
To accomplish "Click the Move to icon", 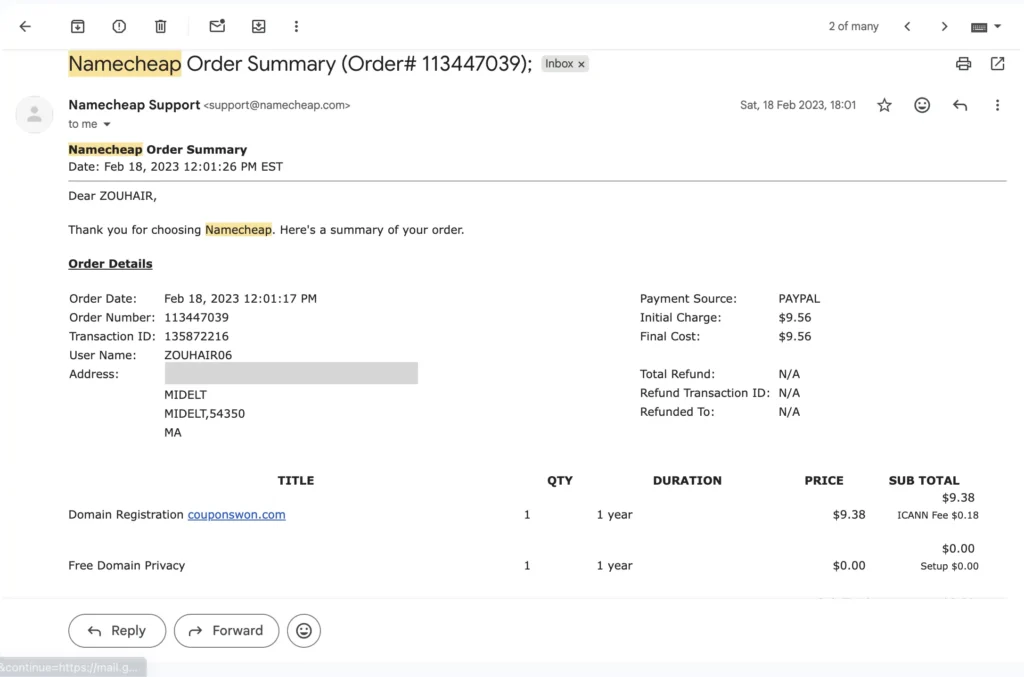I will (x=259, y=26).
